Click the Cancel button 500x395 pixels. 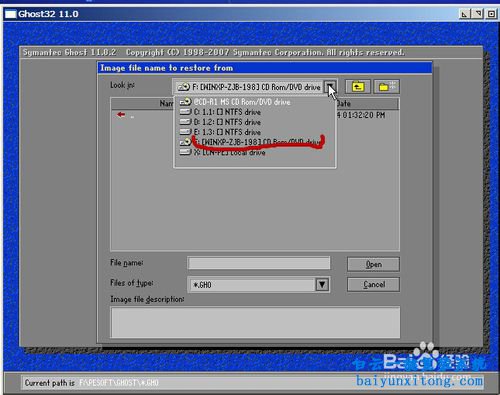(373, 285)
